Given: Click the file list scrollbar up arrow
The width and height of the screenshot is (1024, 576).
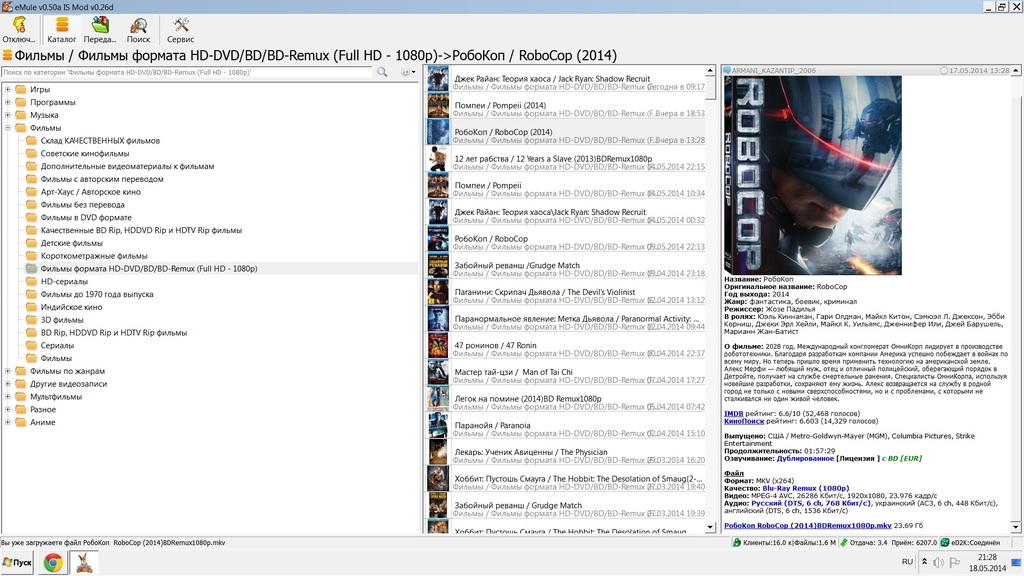Looking at the screenshot, I should click(x=711, y=70).
